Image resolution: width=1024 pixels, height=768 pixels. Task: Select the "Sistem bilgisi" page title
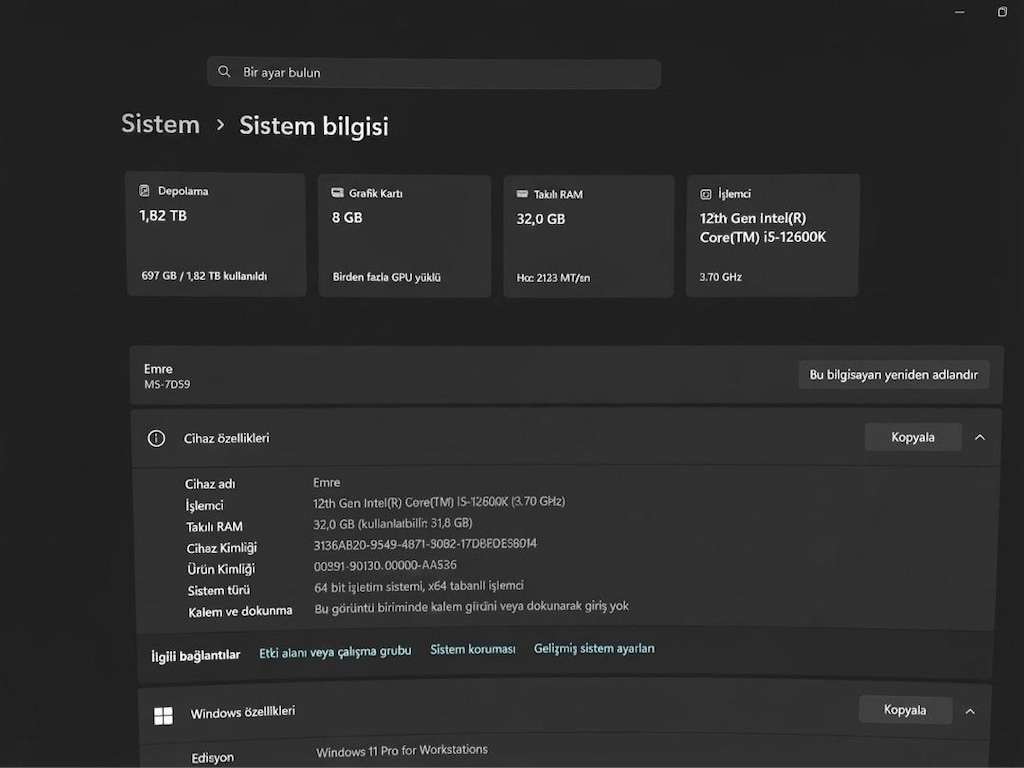point(313,125)
